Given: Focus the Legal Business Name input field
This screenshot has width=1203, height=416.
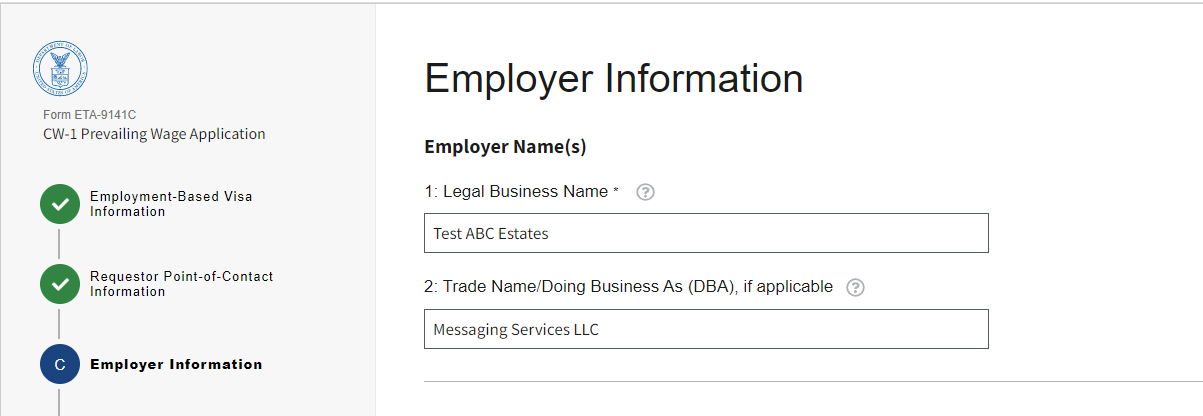Looking at the screenshot, I should (706, 233).
